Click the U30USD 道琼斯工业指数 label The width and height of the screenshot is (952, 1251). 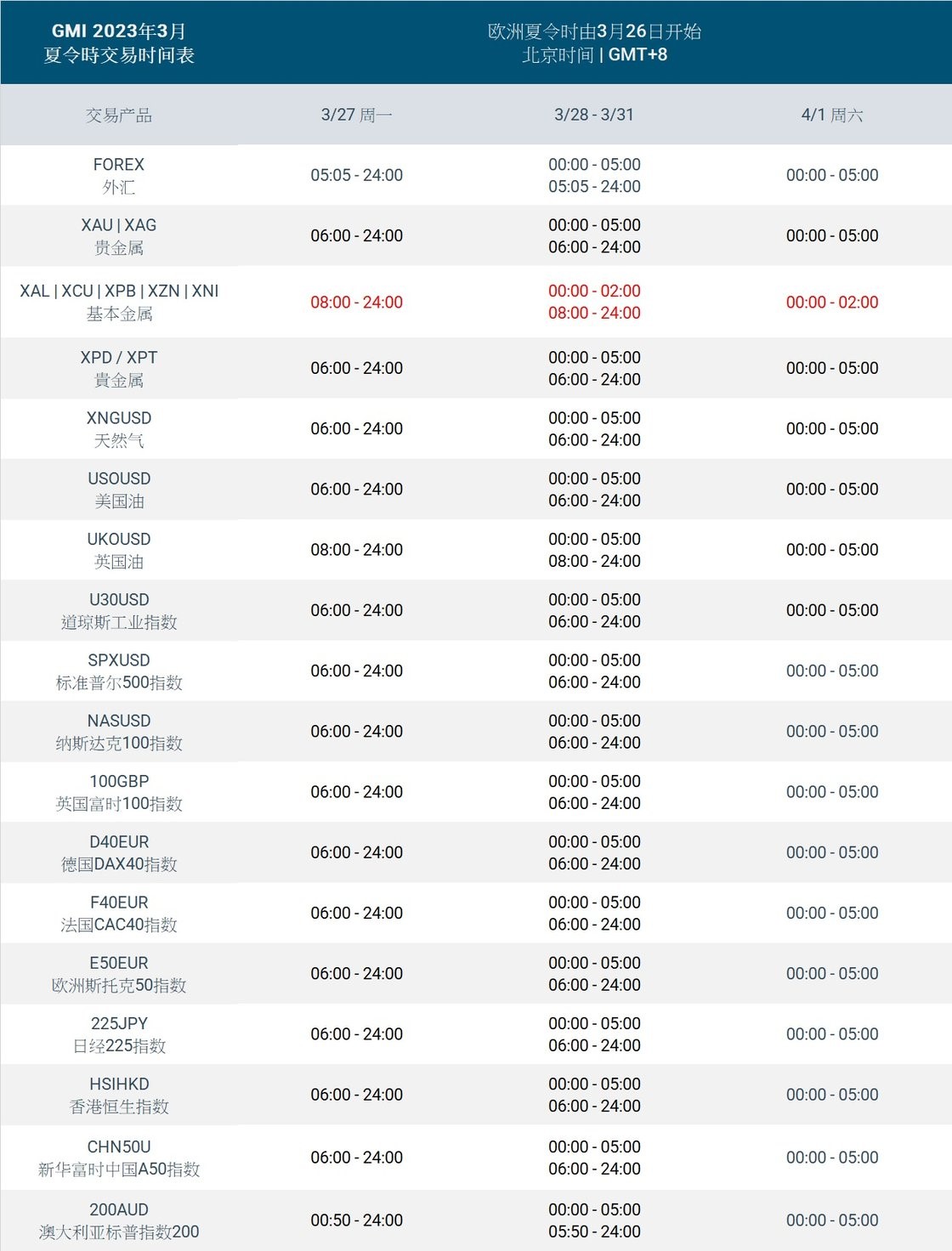click(119, 610)
